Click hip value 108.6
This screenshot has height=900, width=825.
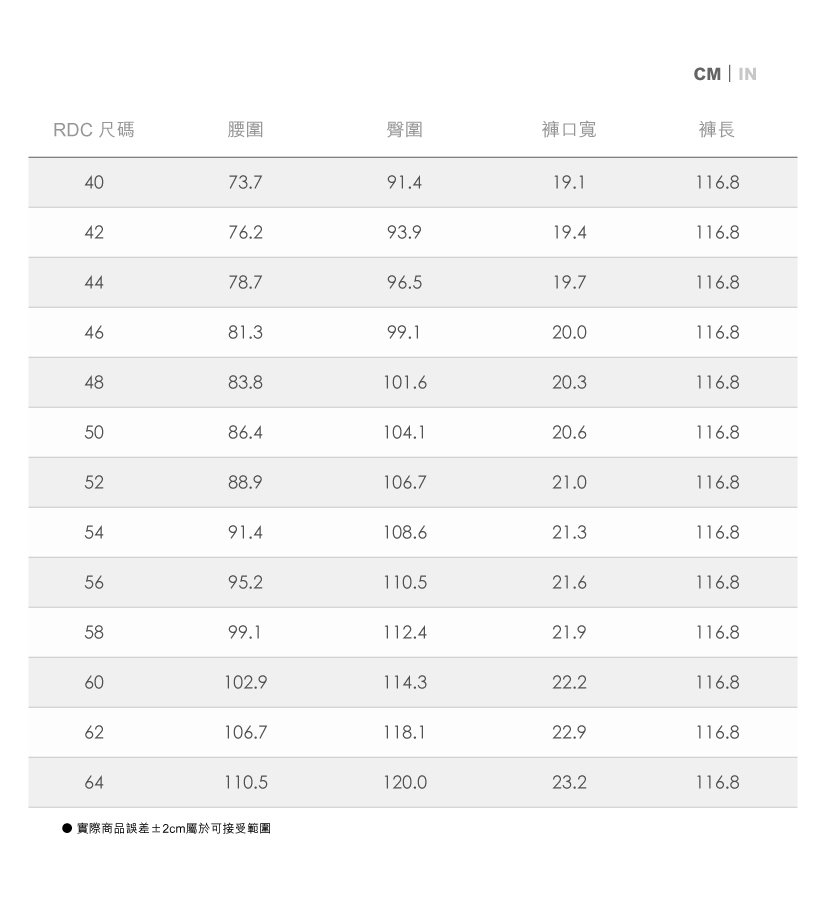(404, 533)
